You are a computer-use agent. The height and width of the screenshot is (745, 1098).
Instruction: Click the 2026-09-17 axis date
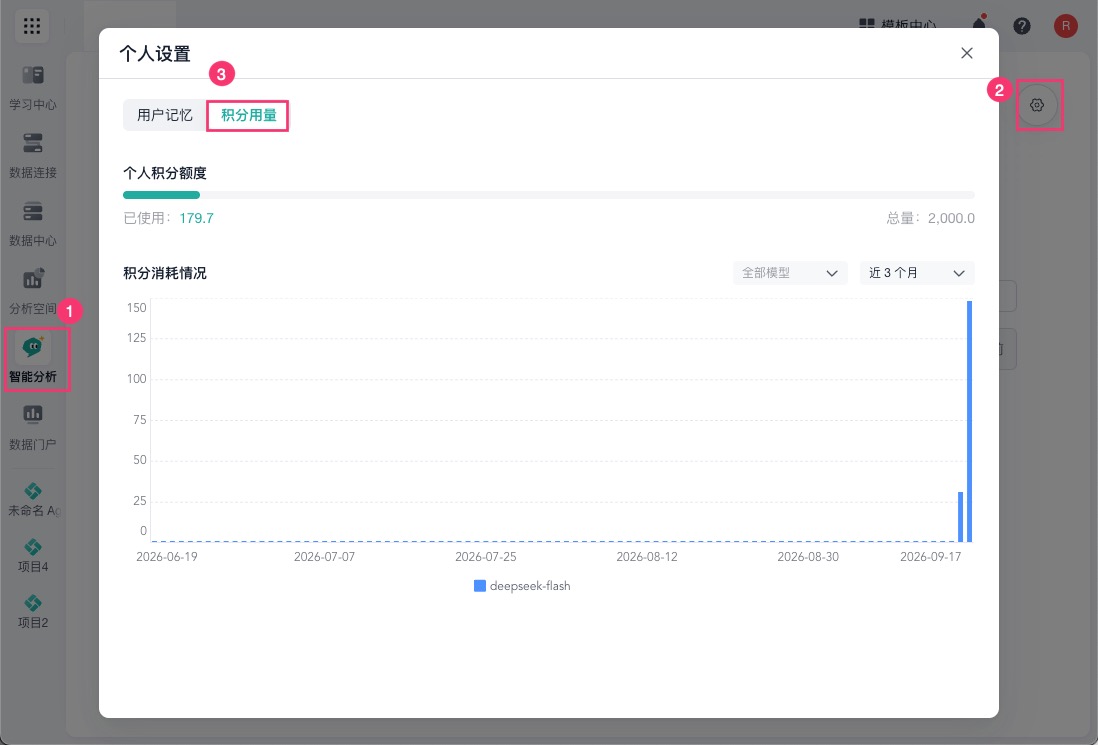tap(931, 557)
